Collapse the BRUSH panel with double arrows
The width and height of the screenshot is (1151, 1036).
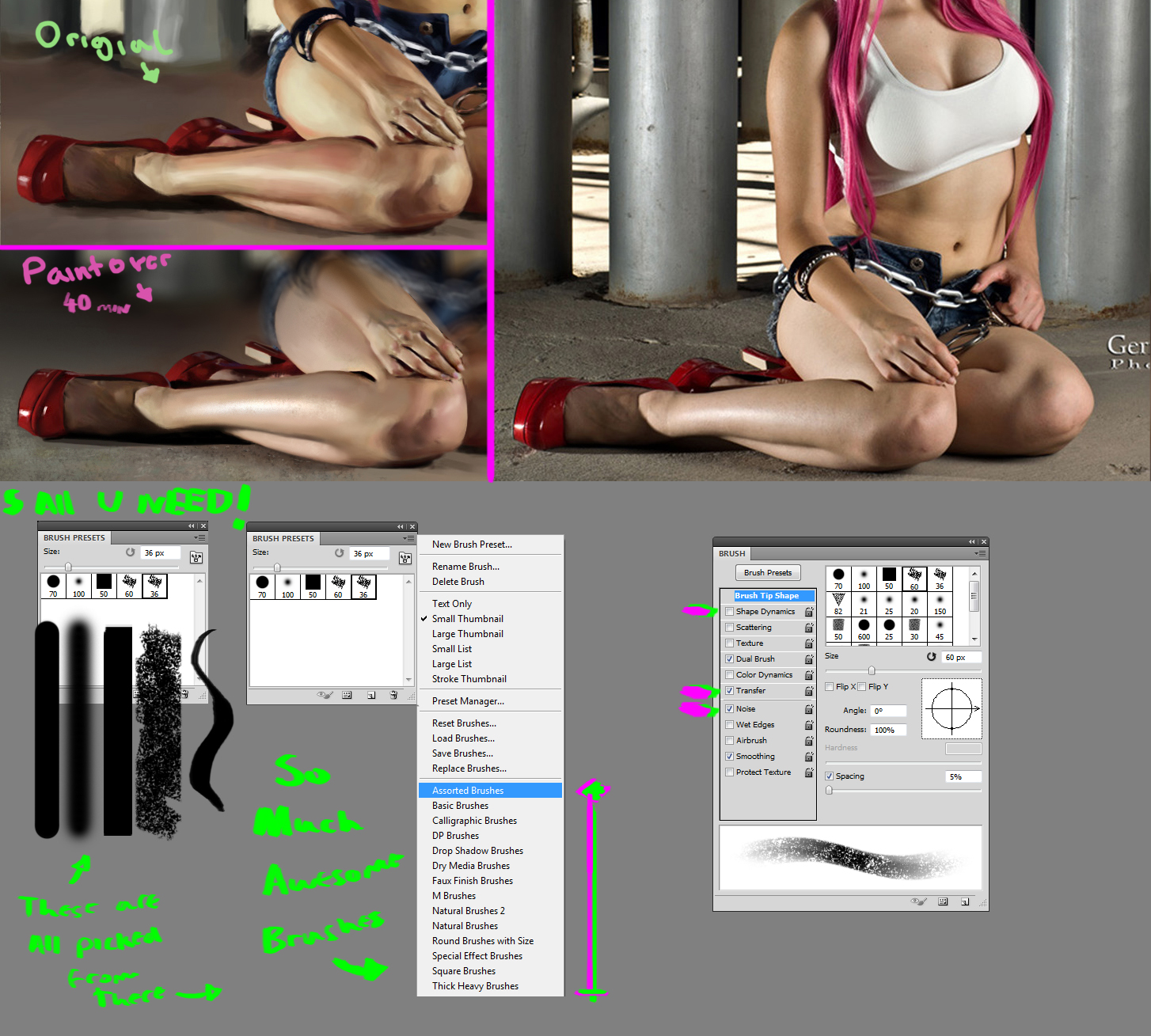coord(971,542)
